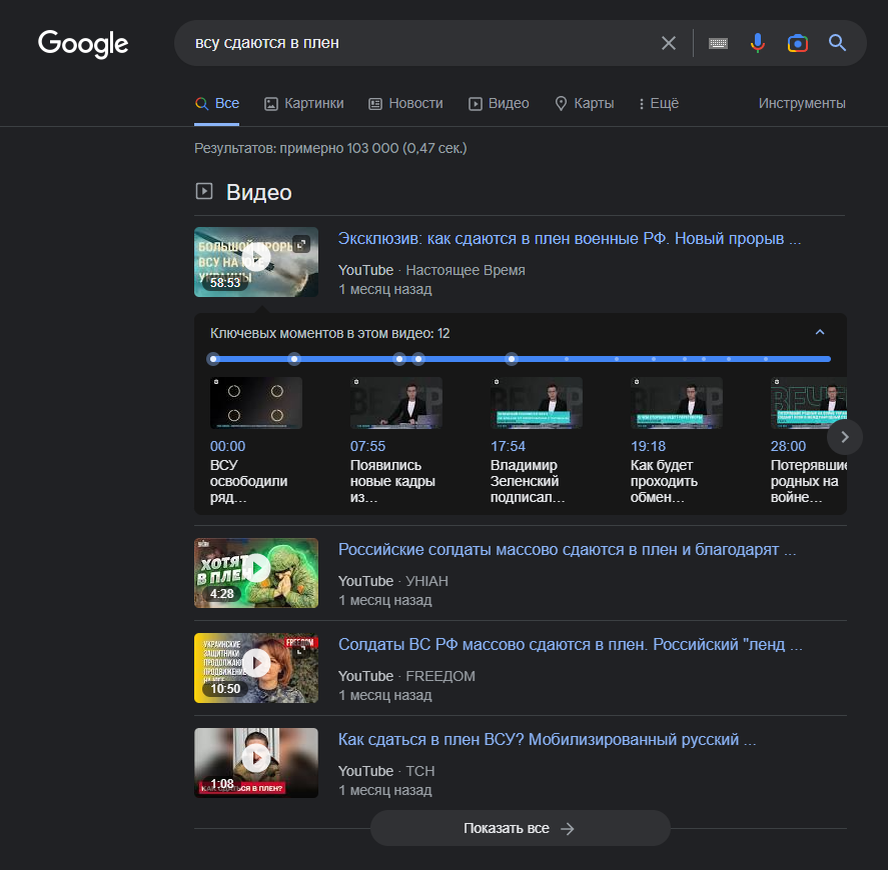This screenshot has width=888, height=870.
Task: Click Видео section play icon
Action: [x=204, y=191]
